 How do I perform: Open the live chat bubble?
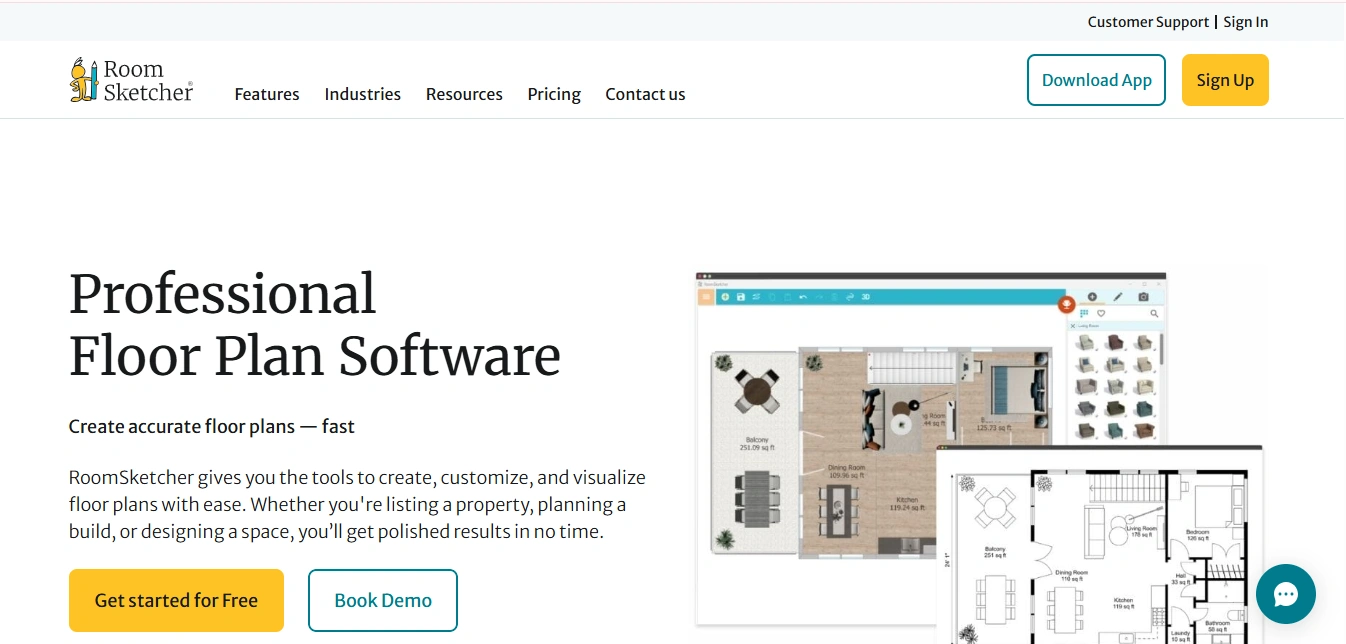pos(1285,594)
